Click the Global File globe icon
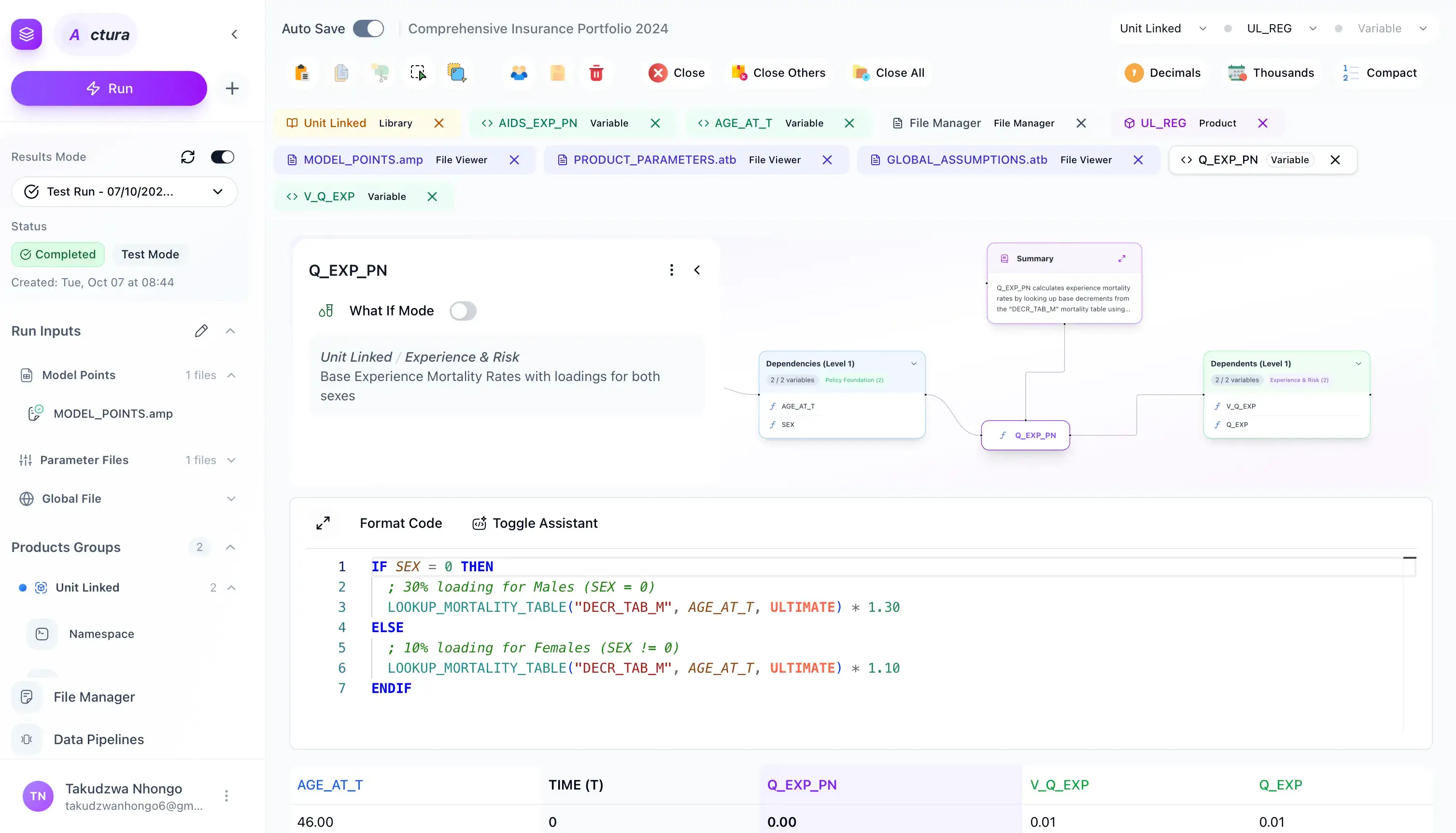This screenshot has height=833, width=1456. point(26,499)
